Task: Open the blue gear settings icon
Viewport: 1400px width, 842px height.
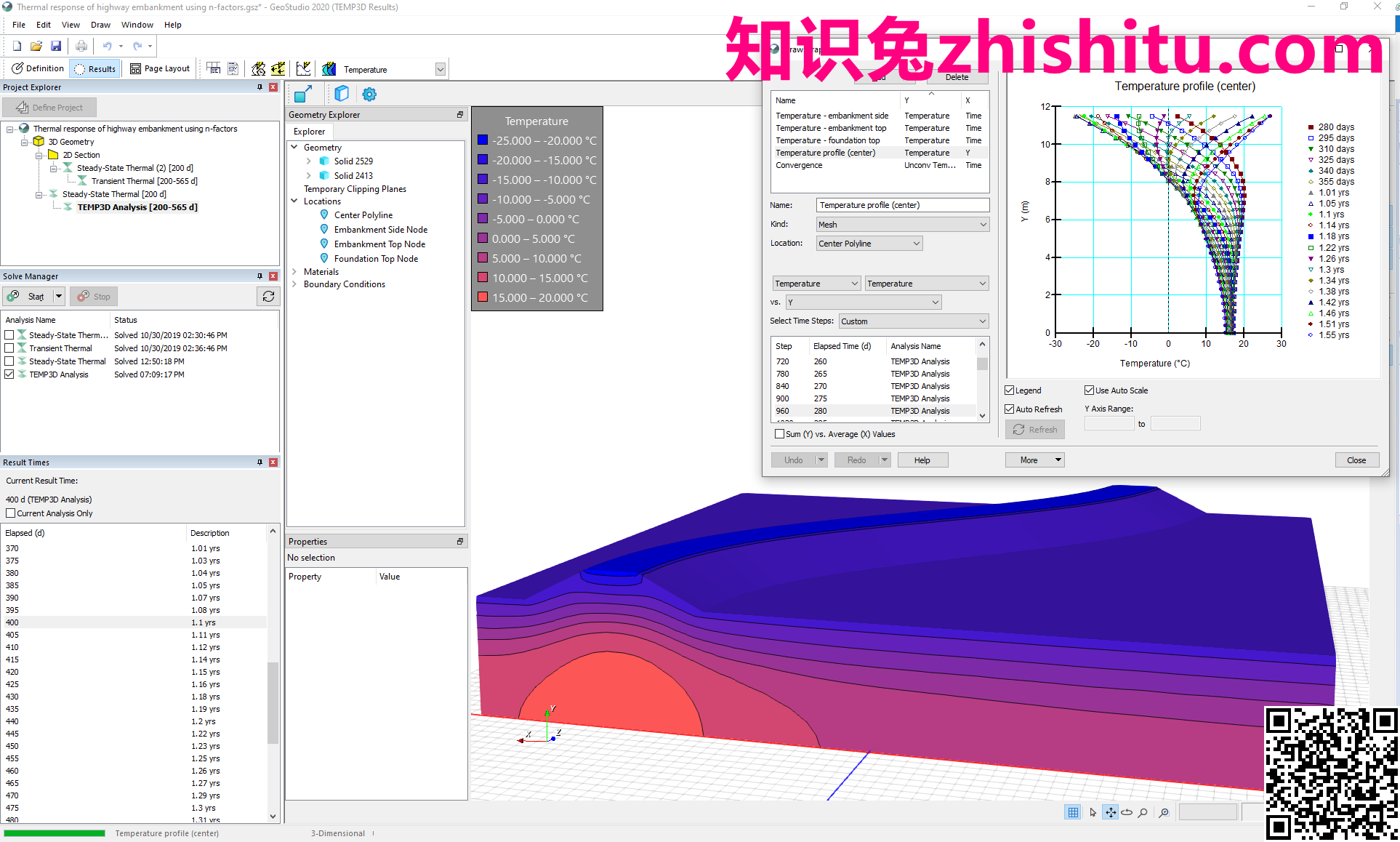Action: 369,94
